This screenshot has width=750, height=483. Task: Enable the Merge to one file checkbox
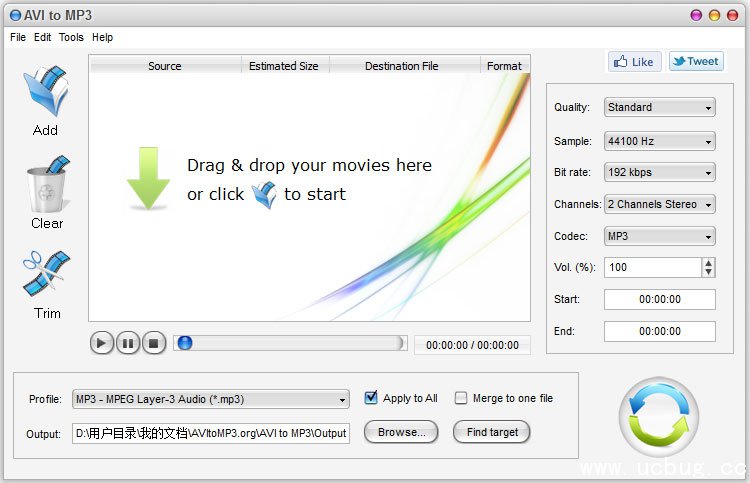461,398
